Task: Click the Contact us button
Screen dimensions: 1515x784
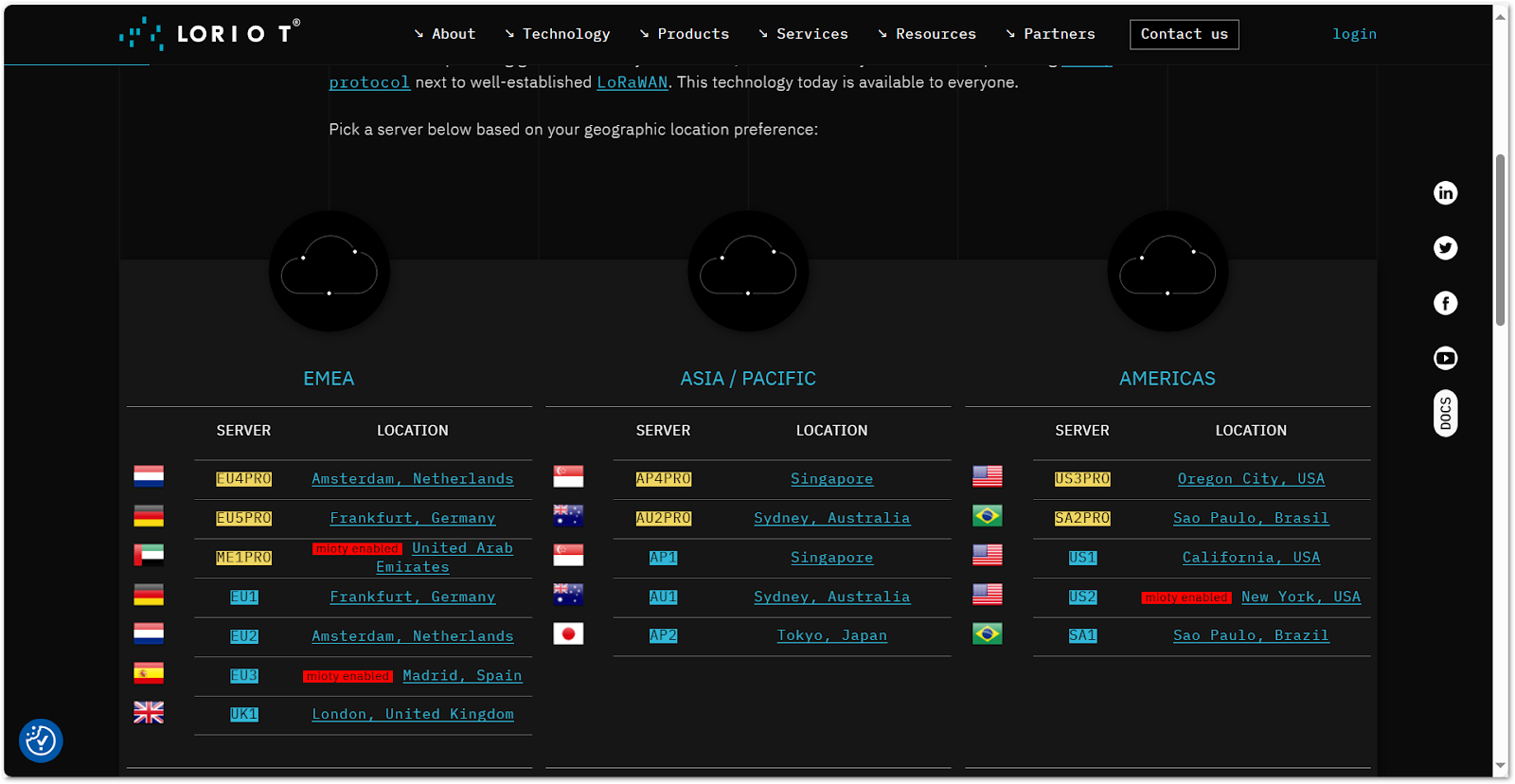Action: tap(1185, 34)
